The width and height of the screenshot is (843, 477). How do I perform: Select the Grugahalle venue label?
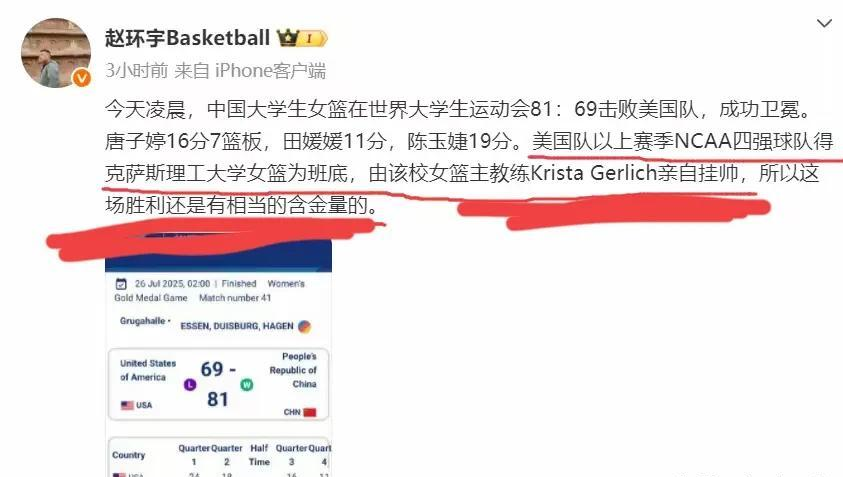(142, 321)
